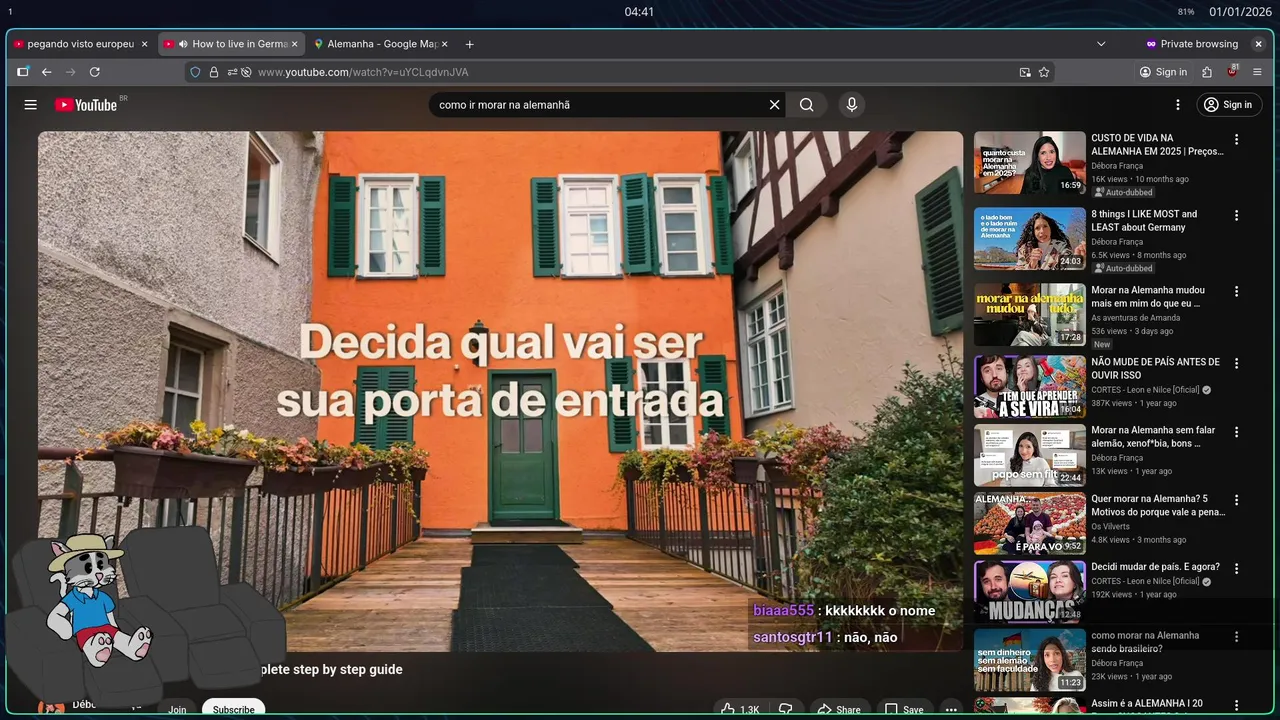The height and width of the screenshot is (720, 1280).
Task: Open the YouTube hamburger guide menu
Action: click(31, 105)
